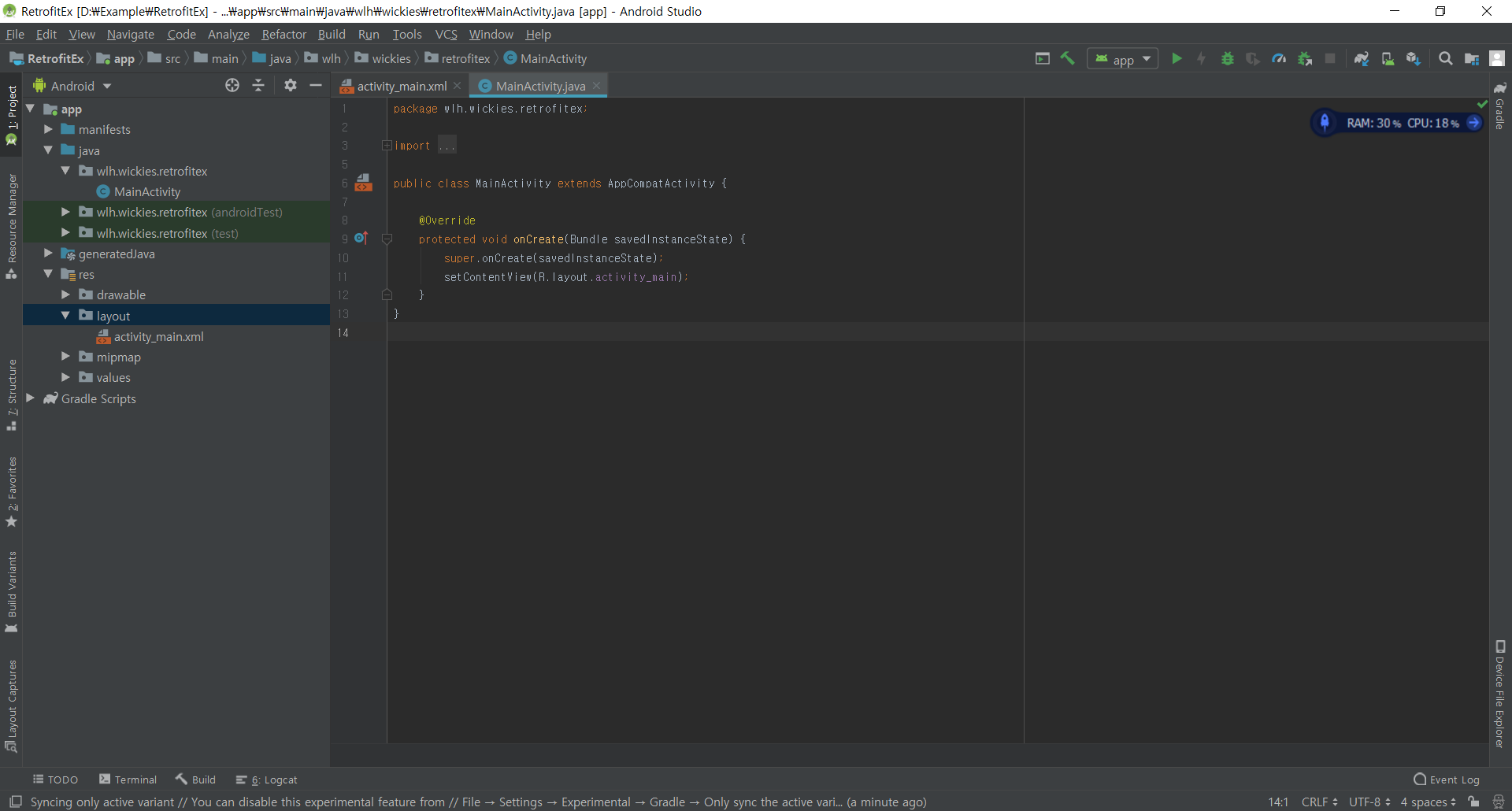
Task: Open the app run configuration dropdown
Action: click(1123, 59)
